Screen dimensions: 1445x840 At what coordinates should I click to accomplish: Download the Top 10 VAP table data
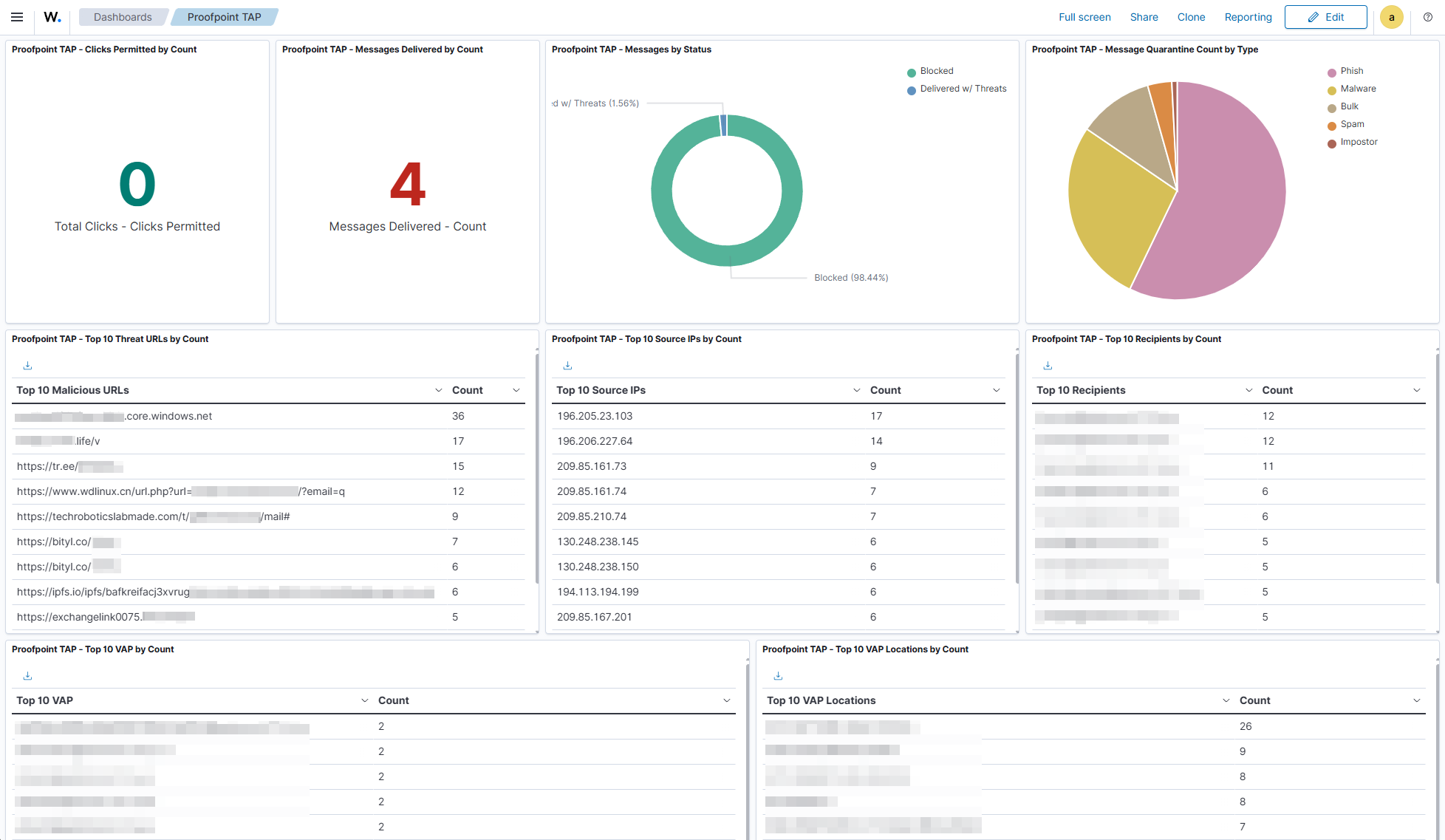(x=27, y=675)
